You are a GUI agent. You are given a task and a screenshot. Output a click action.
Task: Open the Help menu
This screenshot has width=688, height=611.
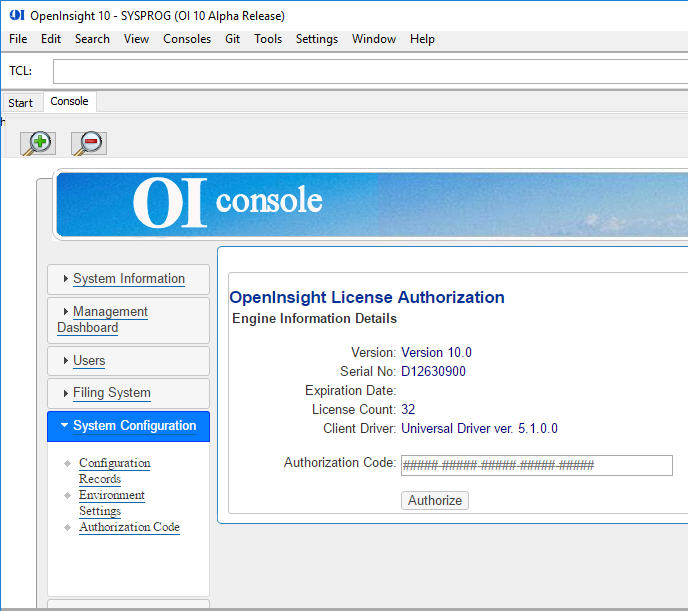422,39
